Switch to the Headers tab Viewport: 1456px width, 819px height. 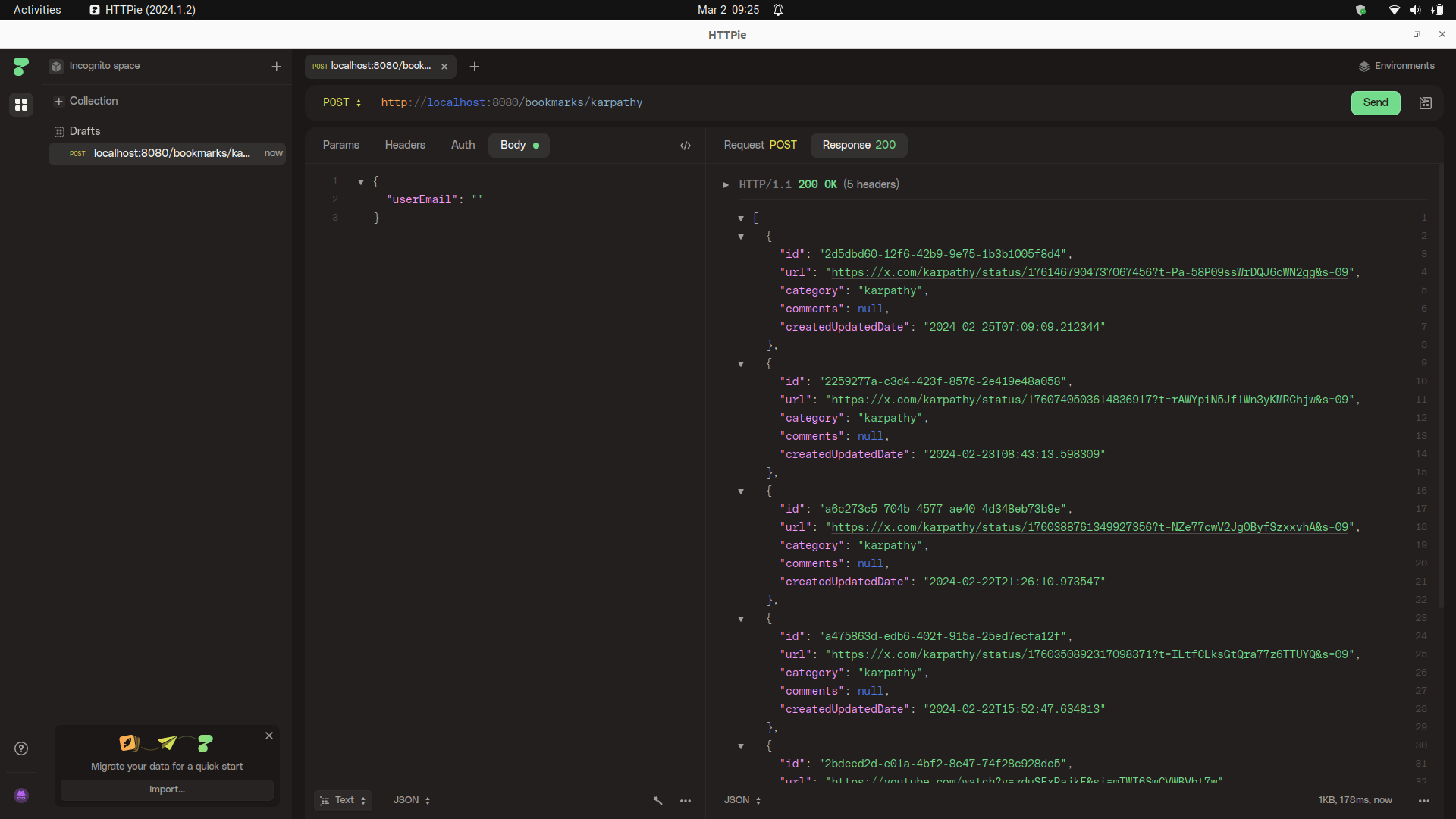(x=405, y=145)
